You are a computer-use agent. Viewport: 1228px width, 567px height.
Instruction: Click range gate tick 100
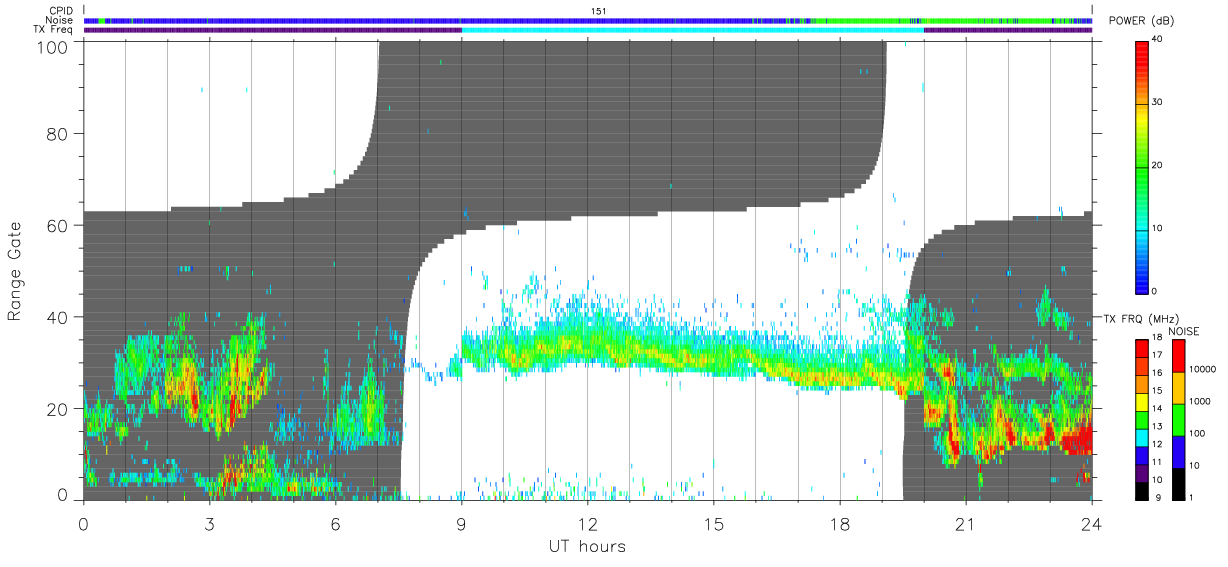coord(55,47)
